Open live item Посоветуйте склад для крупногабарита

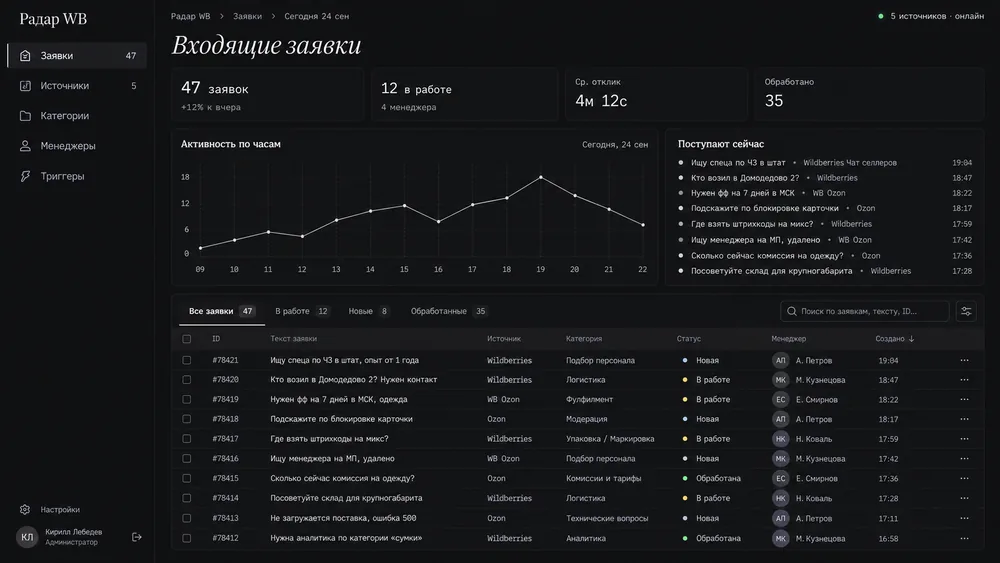pos(772,271)
